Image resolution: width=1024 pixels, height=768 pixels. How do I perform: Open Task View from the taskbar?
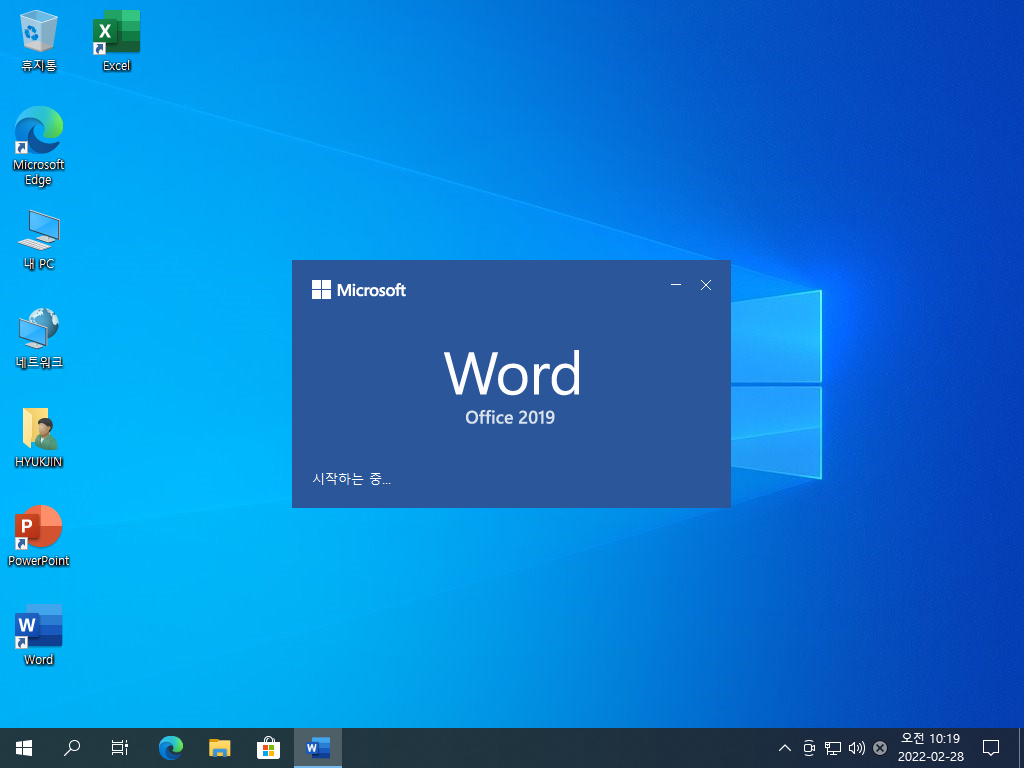click(120, 748)
